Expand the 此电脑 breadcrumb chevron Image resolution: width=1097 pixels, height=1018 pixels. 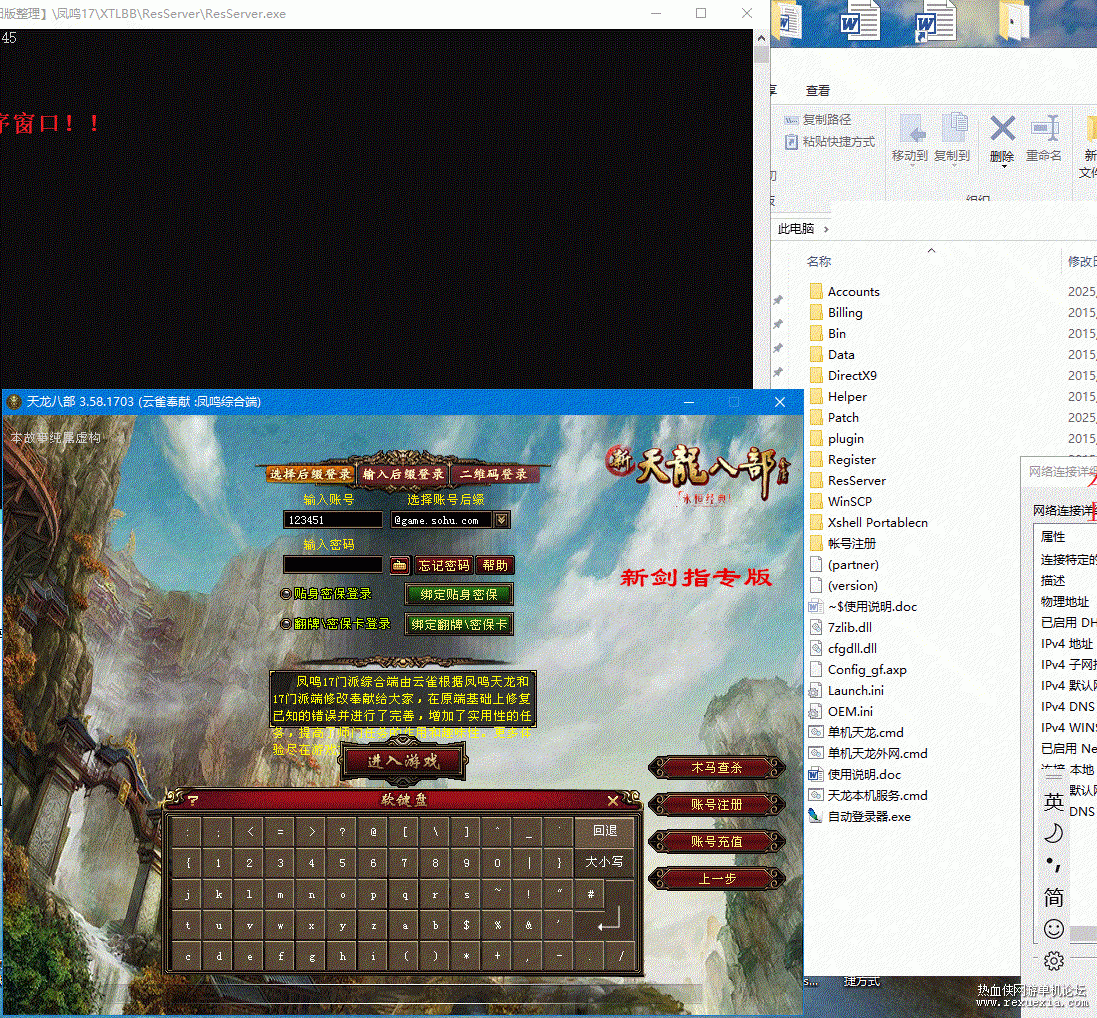click(826, 229)
